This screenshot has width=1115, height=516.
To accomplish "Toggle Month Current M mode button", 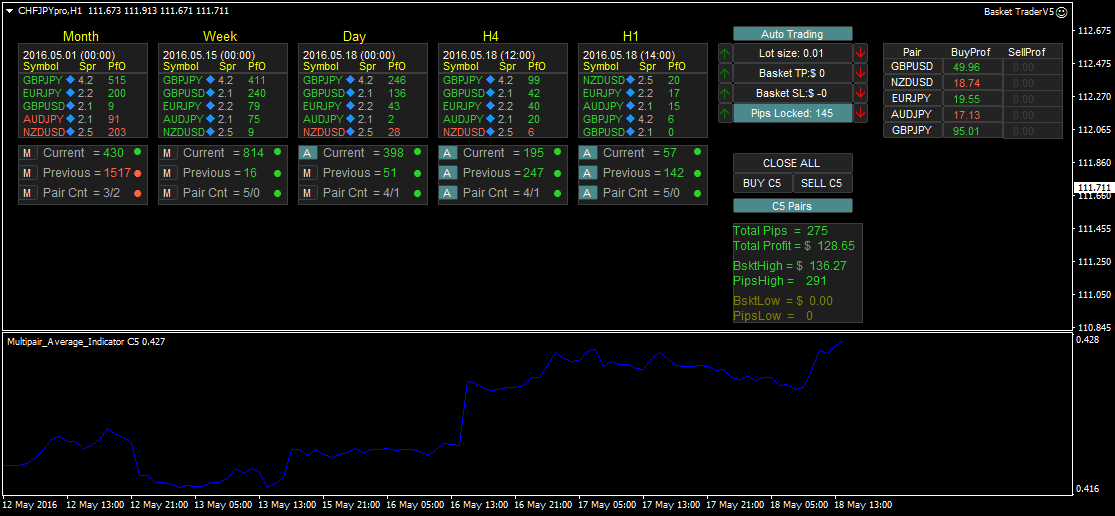I will (27, 153).
